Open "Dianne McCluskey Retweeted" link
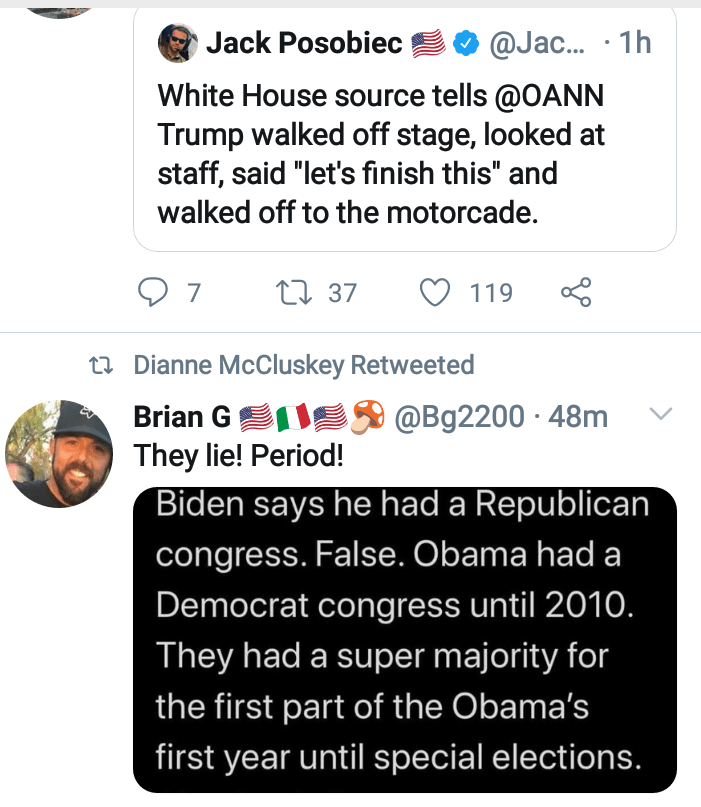The image size is (701, 807). (x=304, y=365)
